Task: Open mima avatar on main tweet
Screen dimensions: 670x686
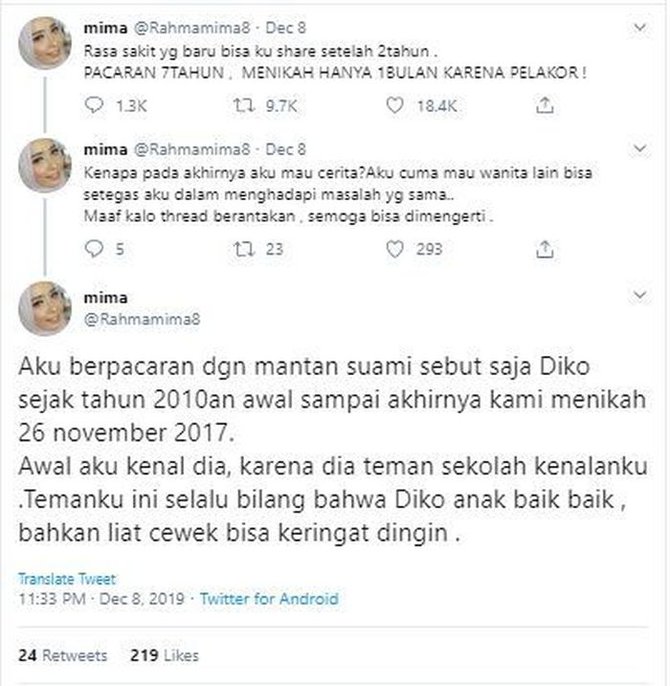Action: click(45, 308)
